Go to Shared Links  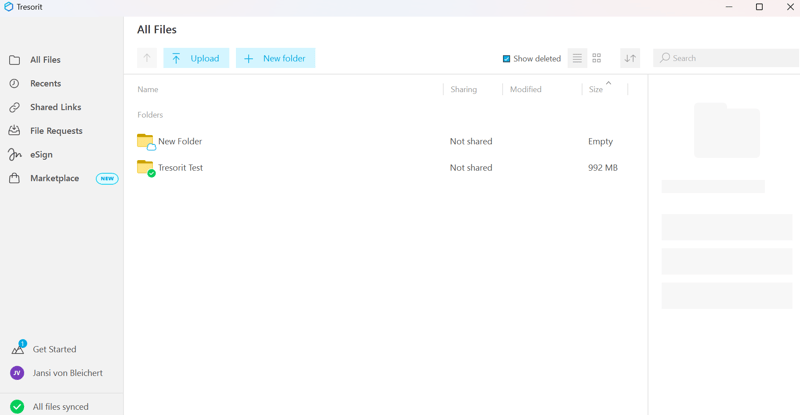(x=56, y=107)
